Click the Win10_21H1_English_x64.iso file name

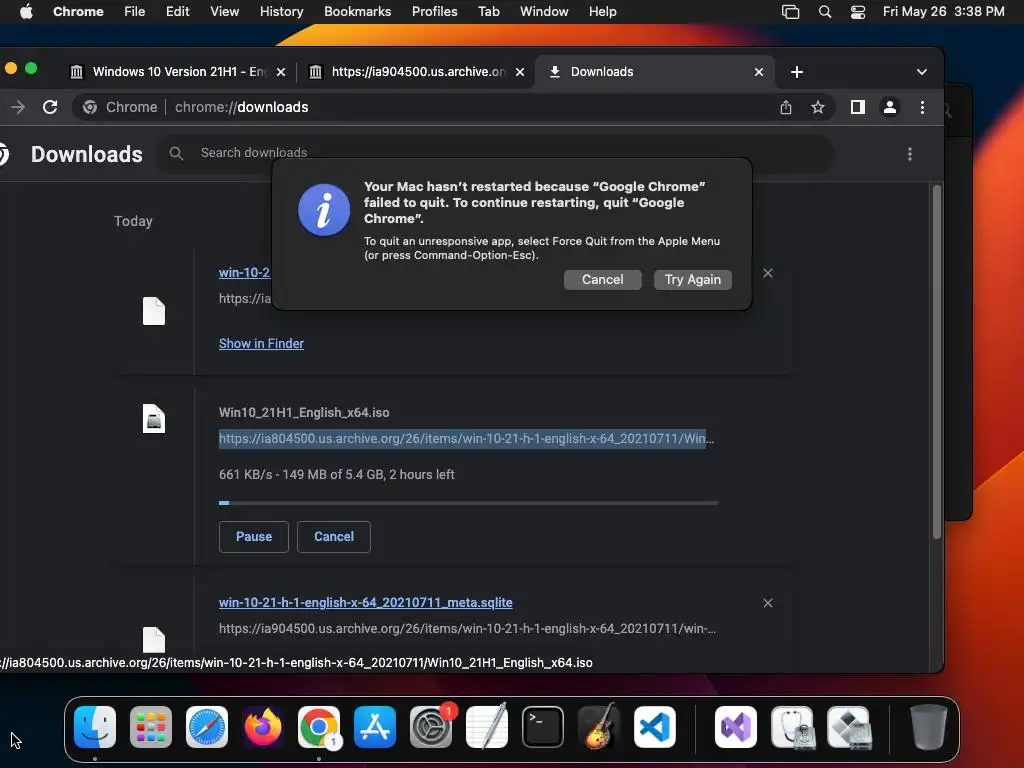tap(304, 413)
